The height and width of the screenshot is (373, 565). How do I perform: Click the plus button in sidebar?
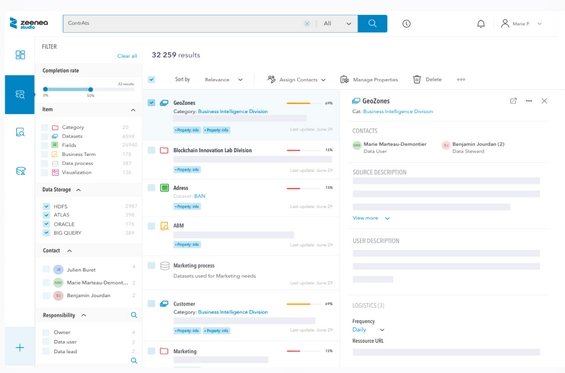click(20, 347)
